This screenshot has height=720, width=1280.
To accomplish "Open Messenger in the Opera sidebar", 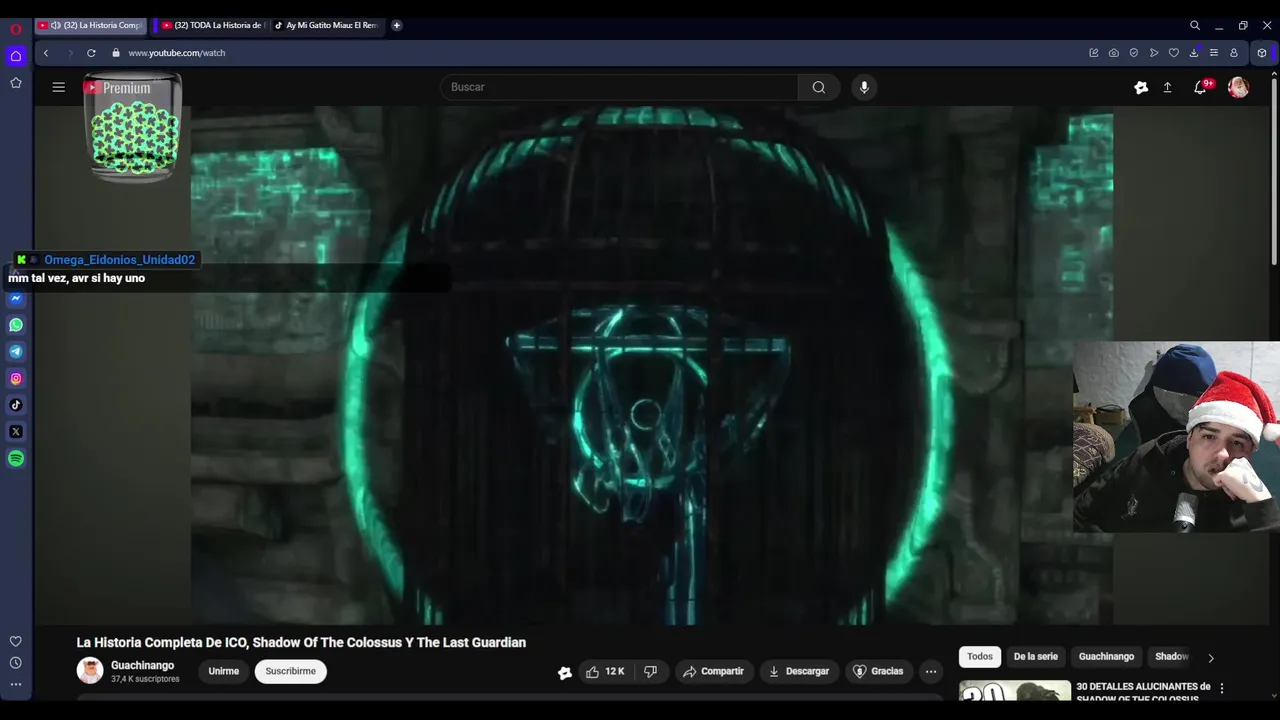I will tap(16, 298).
